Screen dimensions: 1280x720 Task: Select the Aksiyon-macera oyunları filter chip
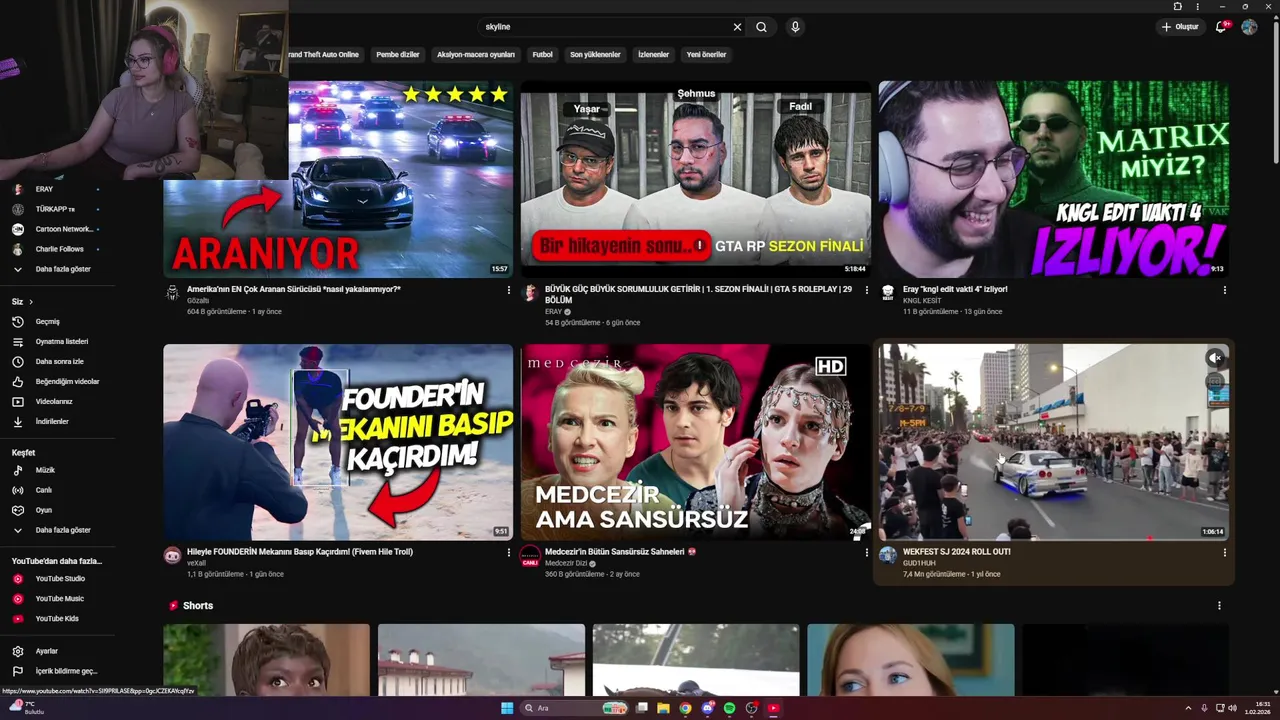476,55
